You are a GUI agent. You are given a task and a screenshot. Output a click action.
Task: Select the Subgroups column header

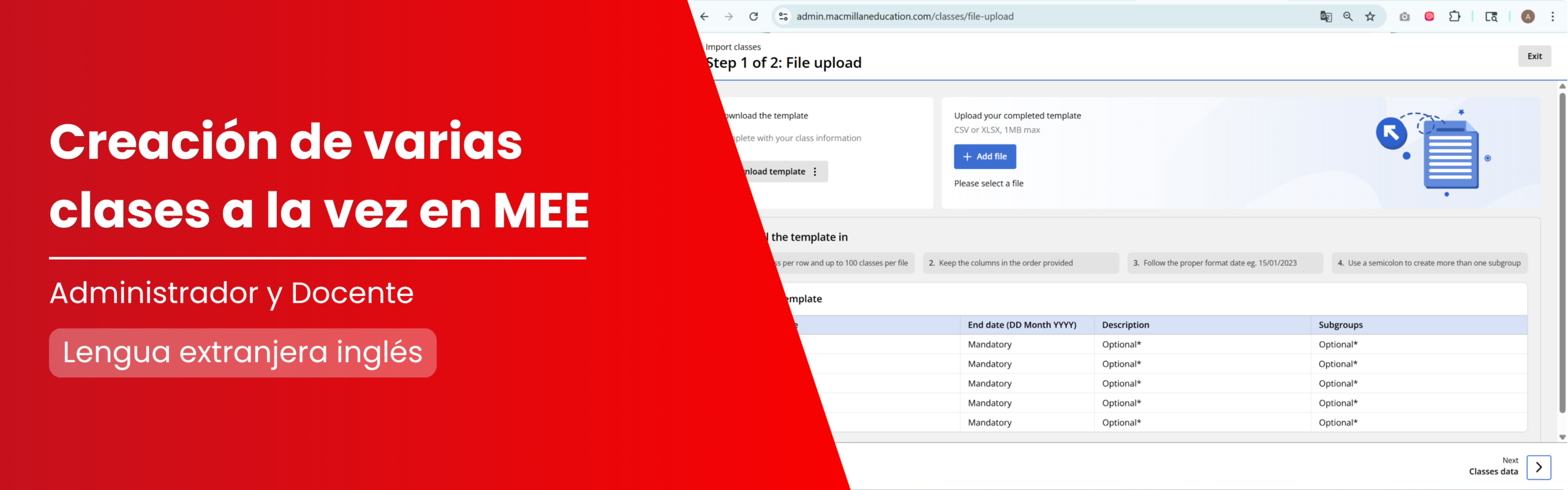(1340, 325)
